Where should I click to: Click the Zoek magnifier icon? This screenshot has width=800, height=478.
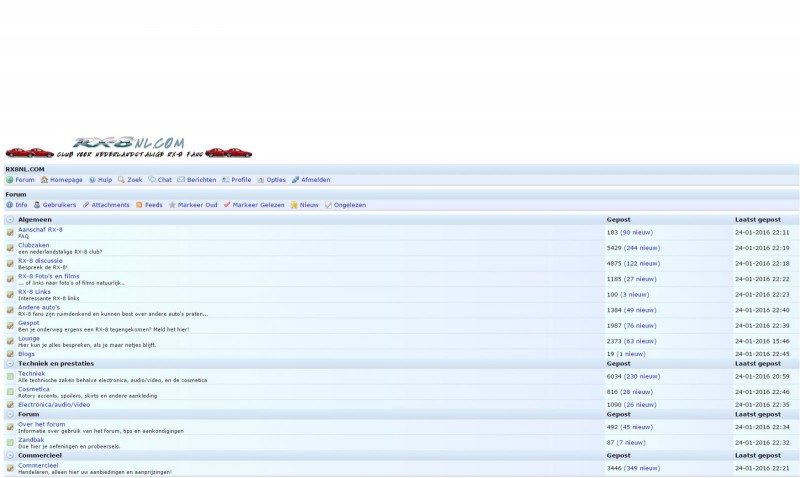121,180
